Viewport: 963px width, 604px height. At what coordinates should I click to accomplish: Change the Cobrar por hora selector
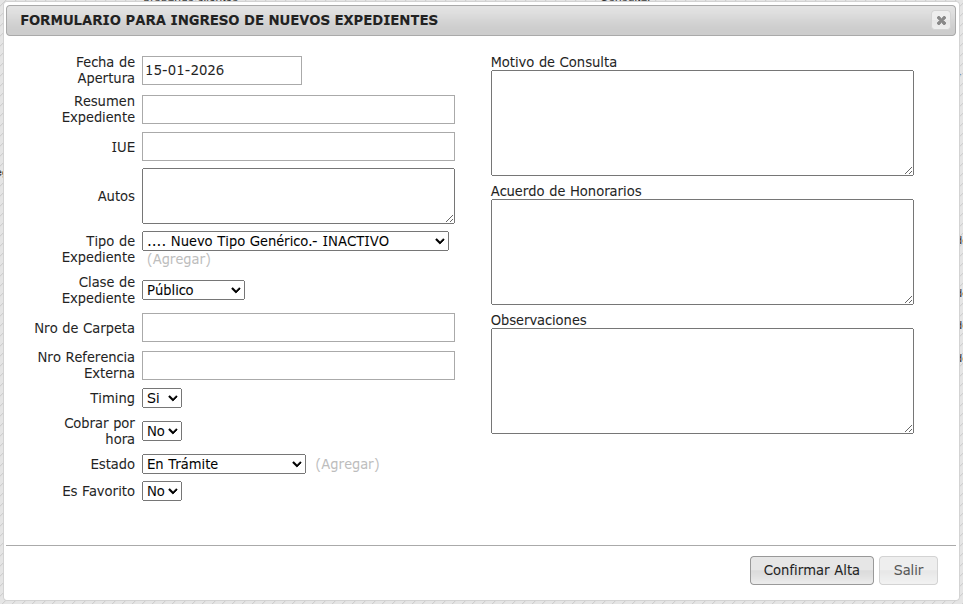click(x=162, y=431)
